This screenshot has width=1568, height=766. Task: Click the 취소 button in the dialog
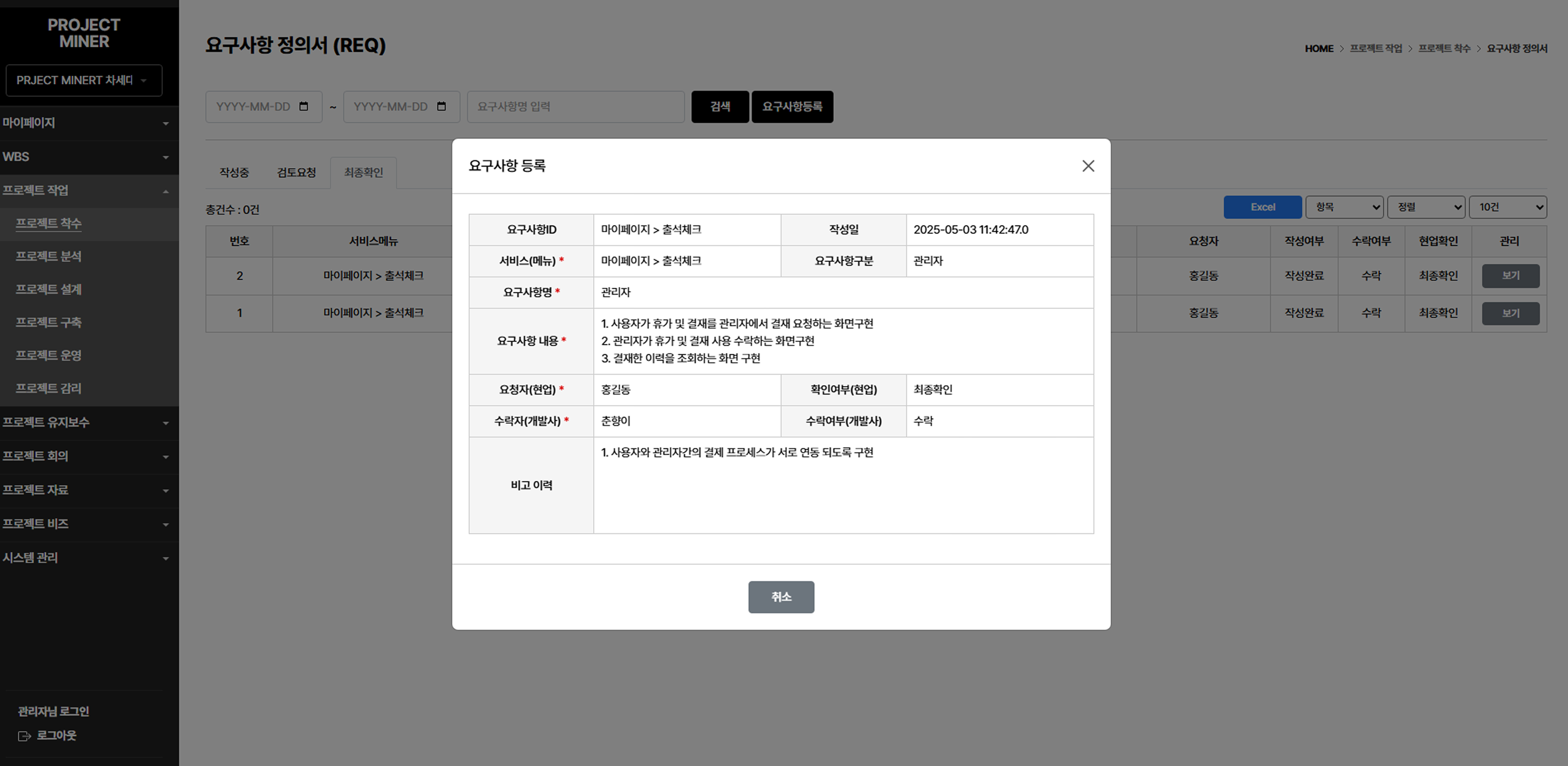point(781,597)
